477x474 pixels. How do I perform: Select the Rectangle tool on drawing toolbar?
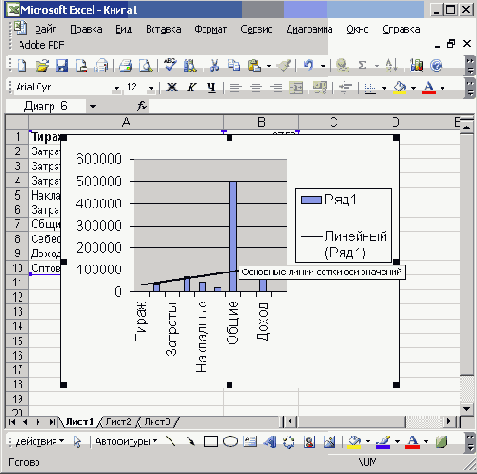[211, 442]
